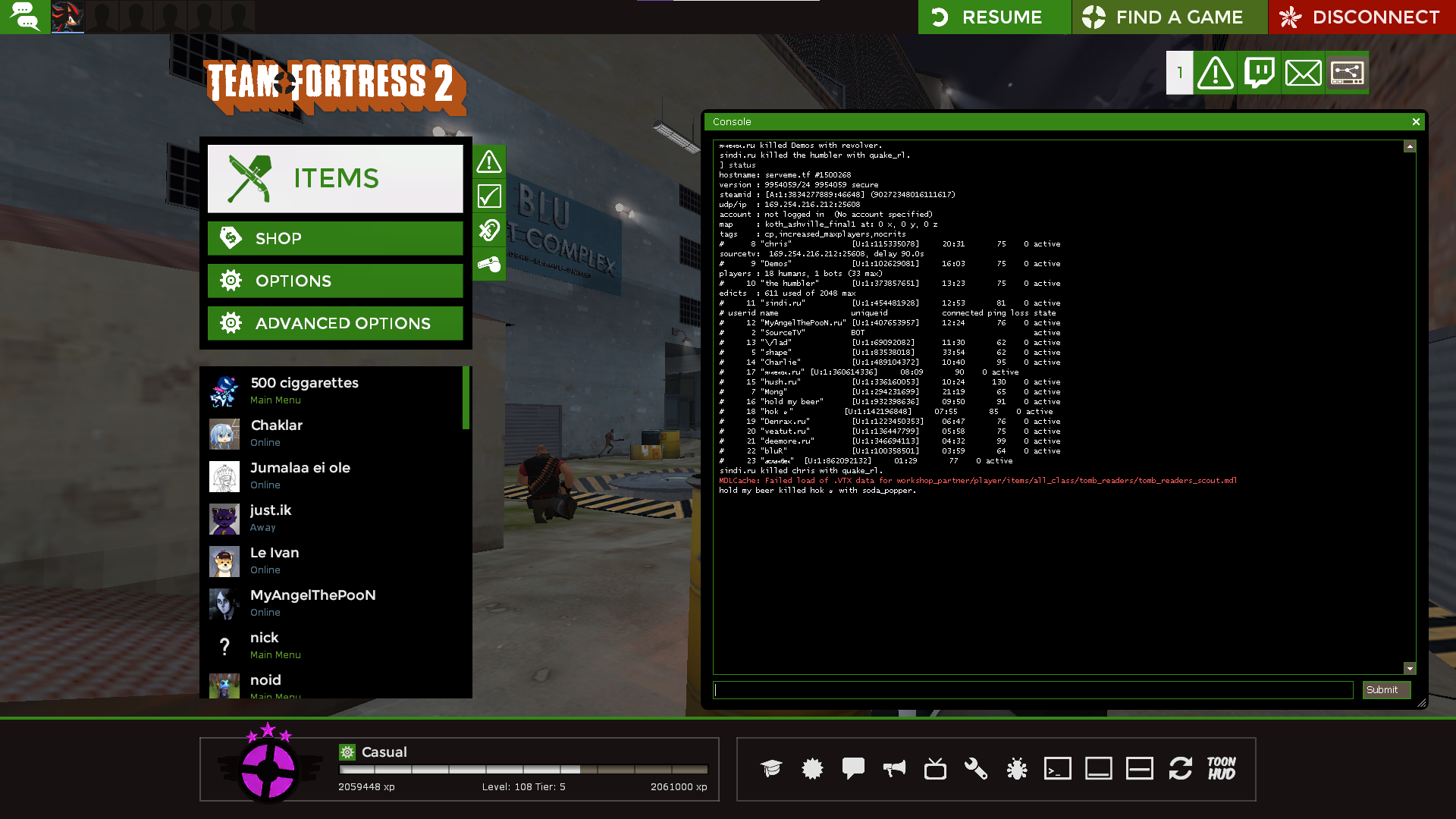This screenshot has width=1456, height=819.
Task: Open the SHOP menu entry
Action: (335, 238)
